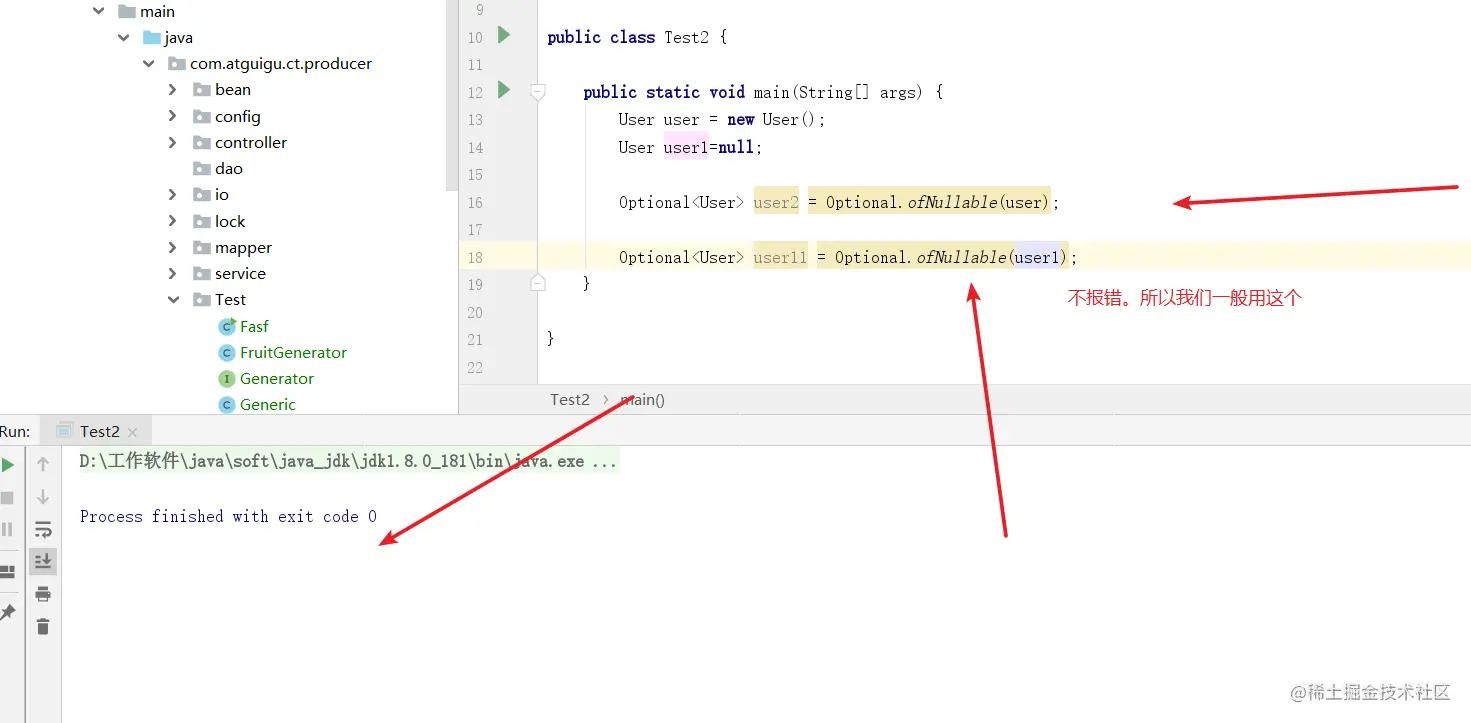Expand the bean package
The width and height of the screenshot is (1471, 723).
(173, 89)
